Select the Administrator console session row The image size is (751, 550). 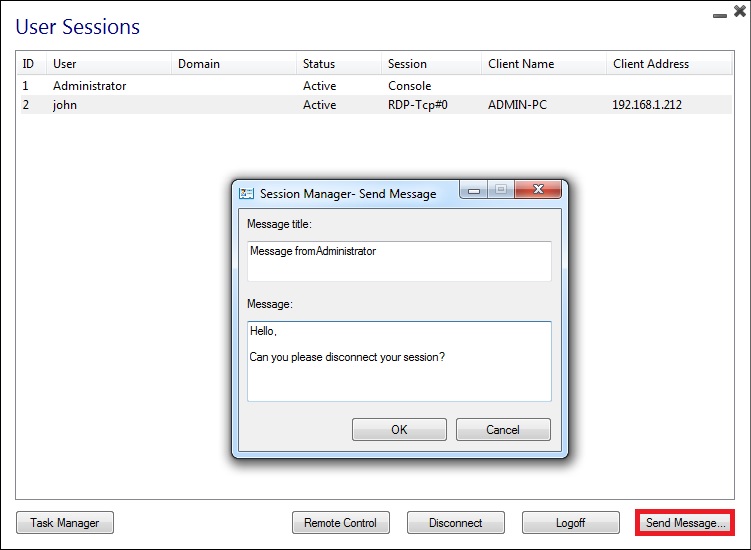click(x=200, y=86)
